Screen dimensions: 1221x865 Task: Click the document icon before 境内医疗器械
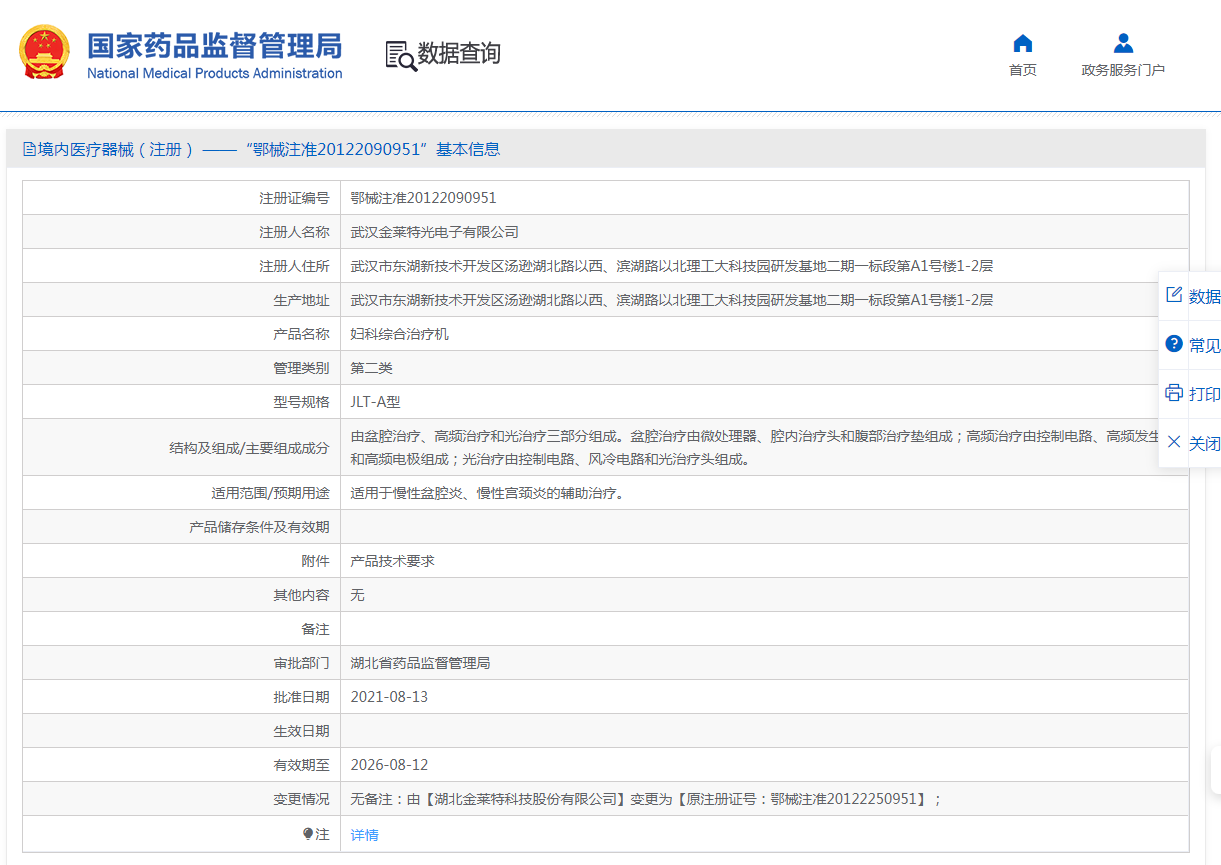(x=29, y=150)
